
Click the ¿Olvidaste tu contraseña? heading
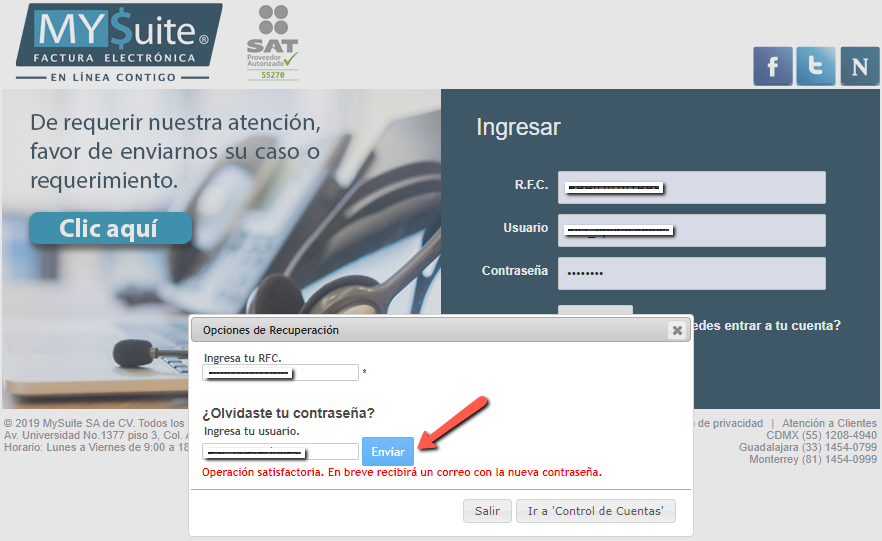(289, 413)
